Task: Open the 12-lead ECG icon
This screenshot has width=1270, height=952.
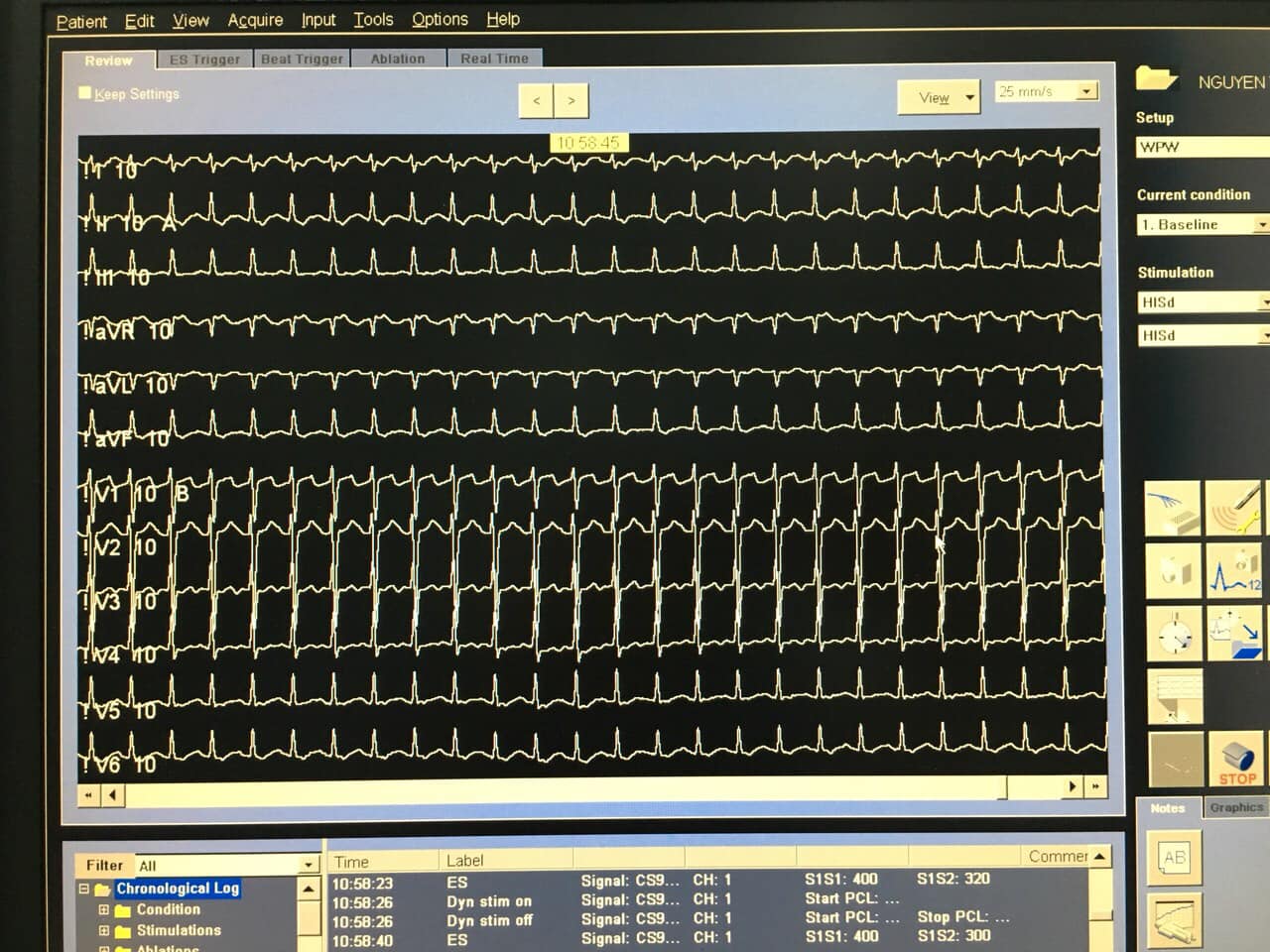Action: tap(1234, 572)
